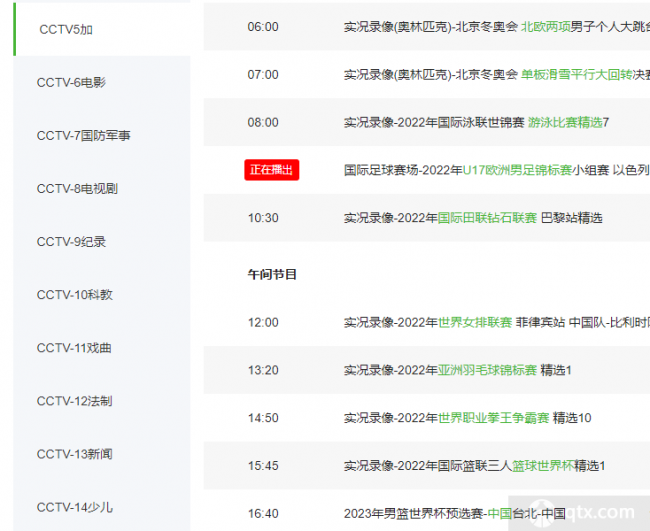This screenshot has width=650, height=531.
Task: Open CCTV-10科教 channel listing
Action: coord(74,295)
